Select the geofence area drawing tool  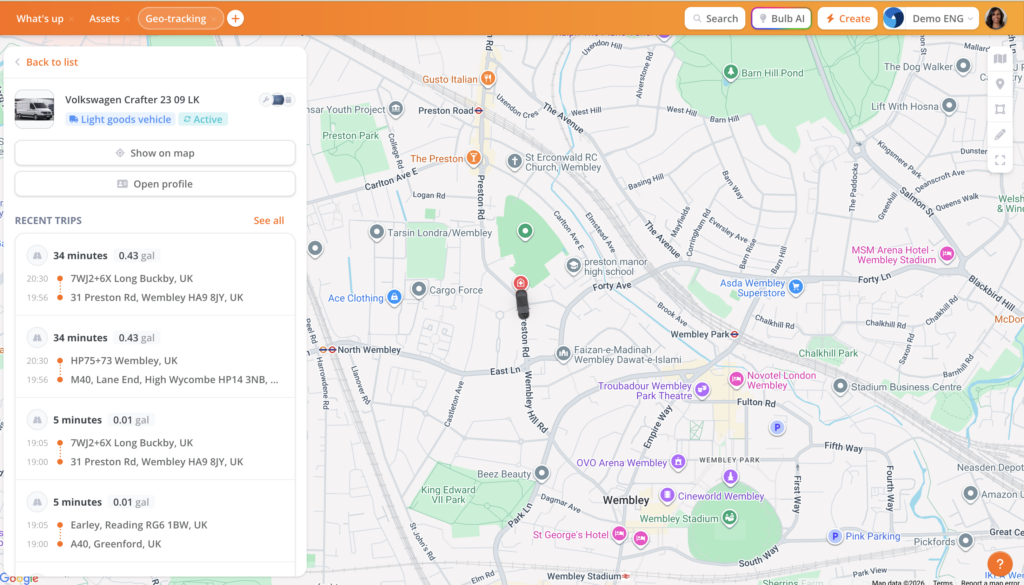tap(1000, 110)
